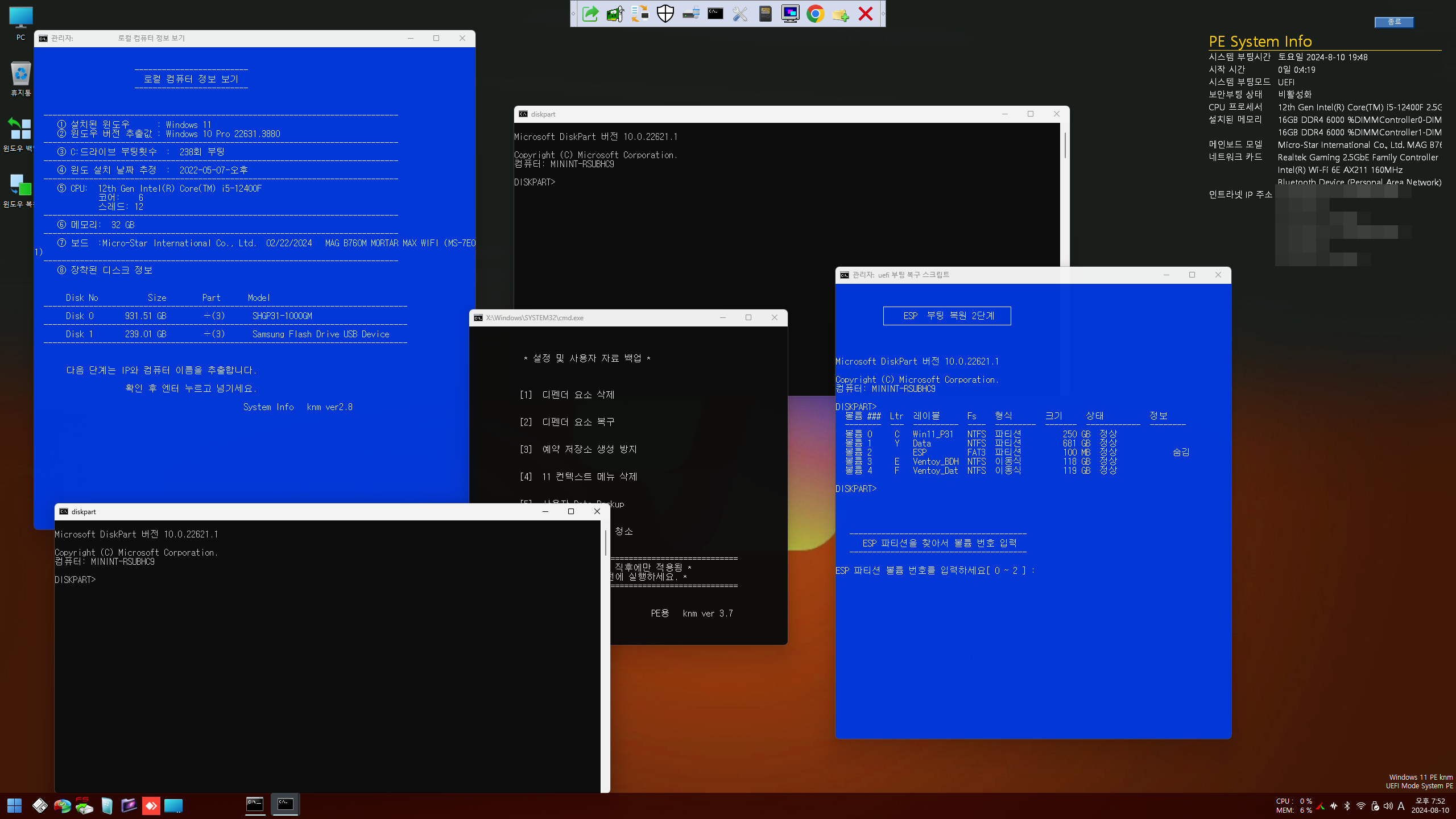Click the PE System Info heading

(1260, 42)
